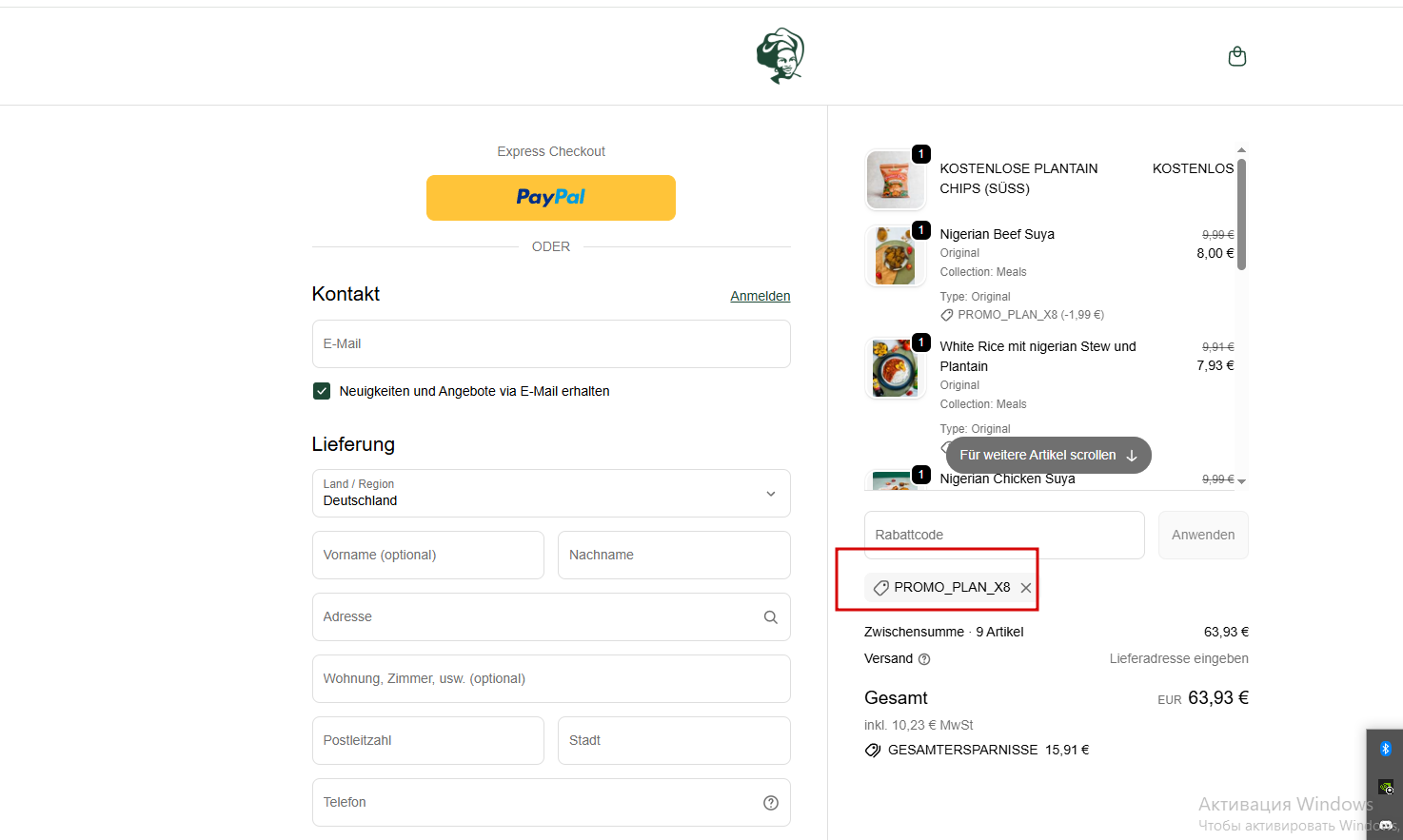
Task: Click the Lieferadresse eingeben text
Action: point(1178,658)
